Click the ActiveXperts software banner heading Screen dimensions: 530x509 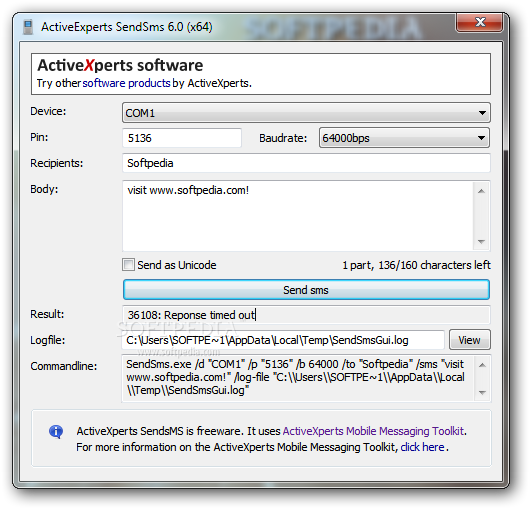tap(120, 66)
